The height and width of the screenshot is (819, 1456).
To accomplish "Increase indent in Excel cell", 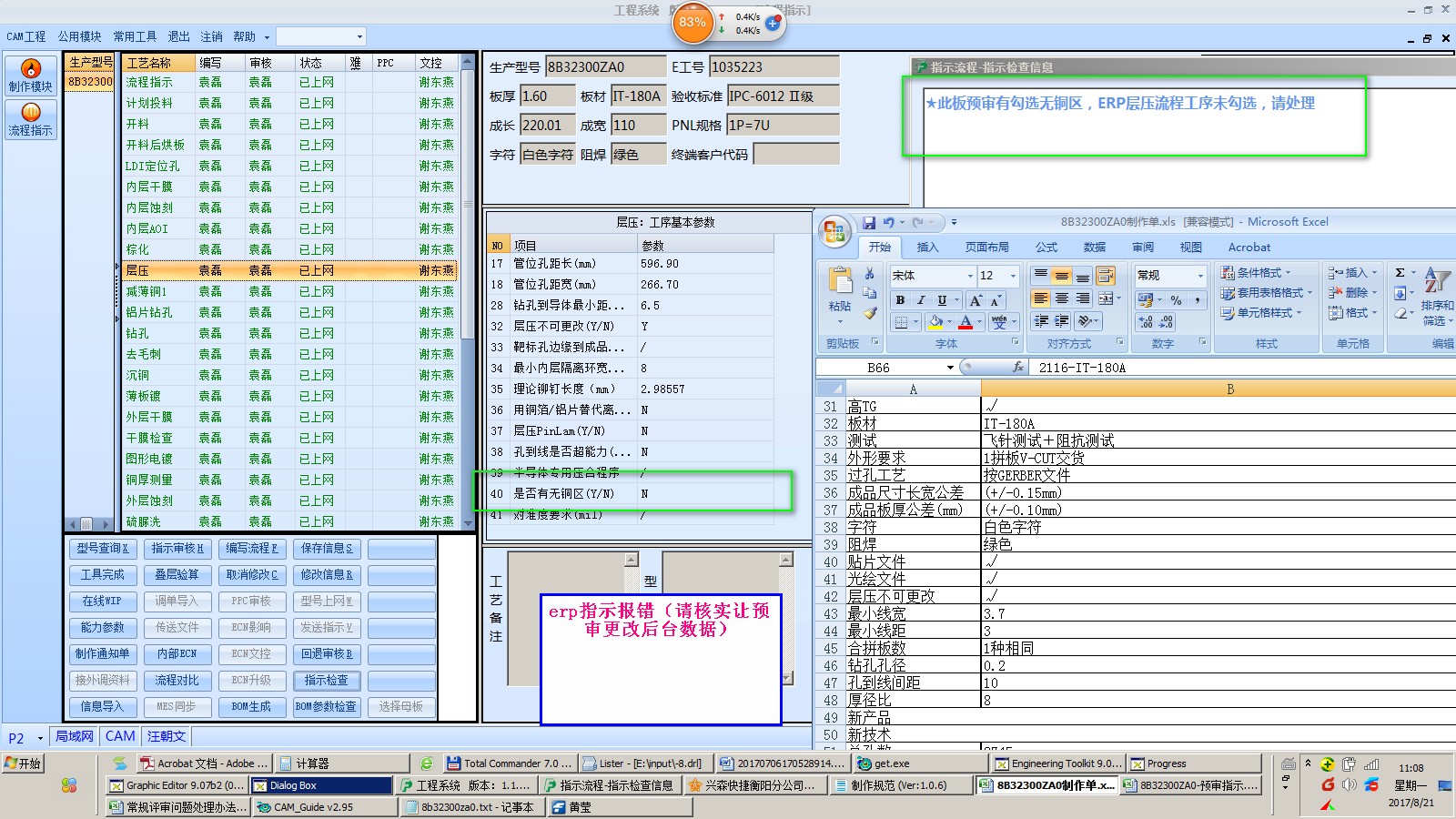I will point(1062,321).
